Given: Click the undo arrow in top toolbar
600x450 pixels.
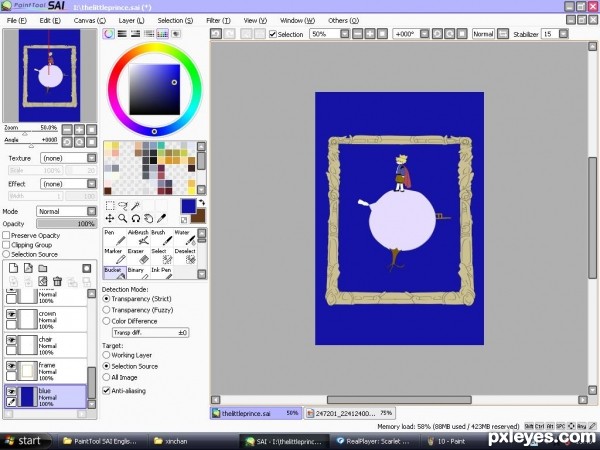Looking at the screenshot, I should (x=216, y=34).
